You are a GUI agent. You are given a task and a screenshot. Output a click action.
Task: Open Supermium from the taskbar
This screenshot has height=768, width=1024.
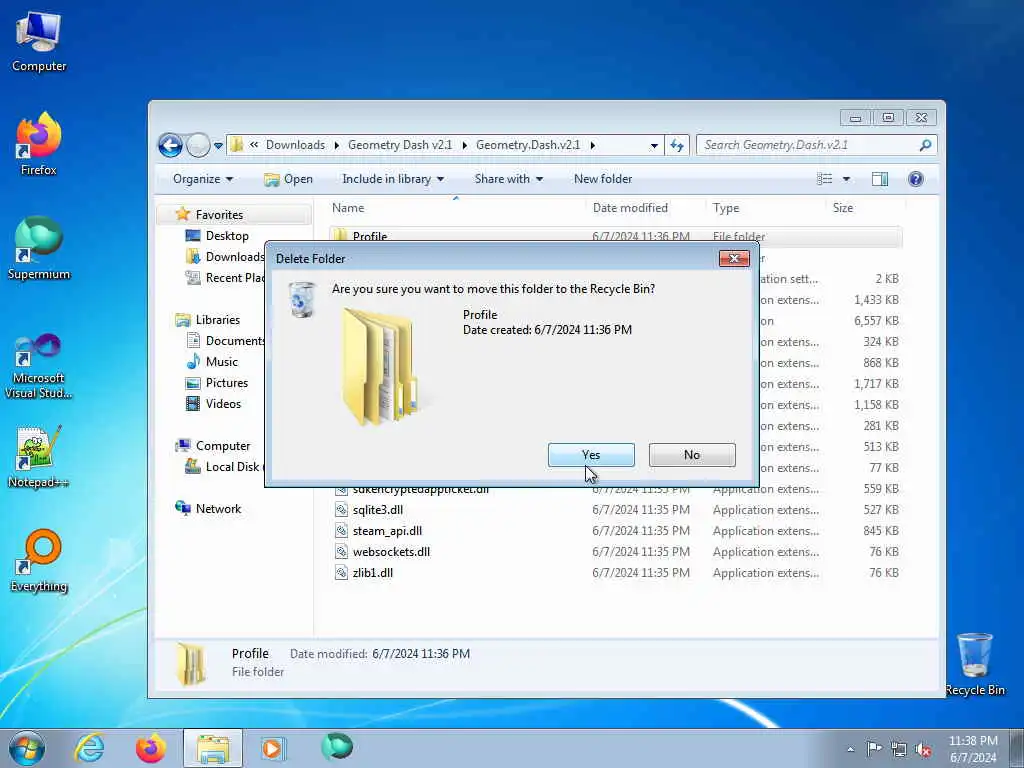[x=337, y=747]
